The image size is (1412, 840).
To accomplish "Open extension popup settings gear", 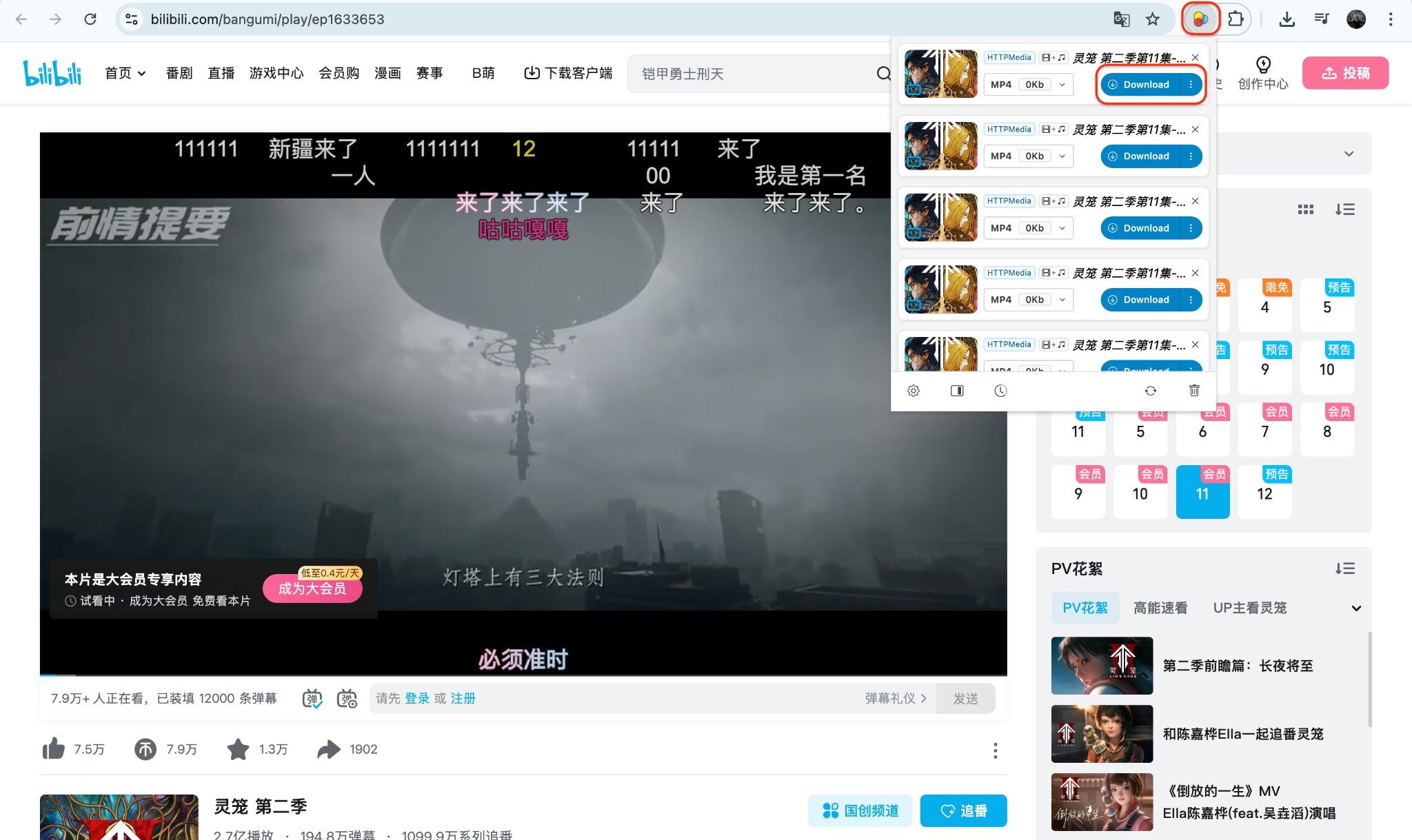I will pyautogui.click(x=914, y=391).
